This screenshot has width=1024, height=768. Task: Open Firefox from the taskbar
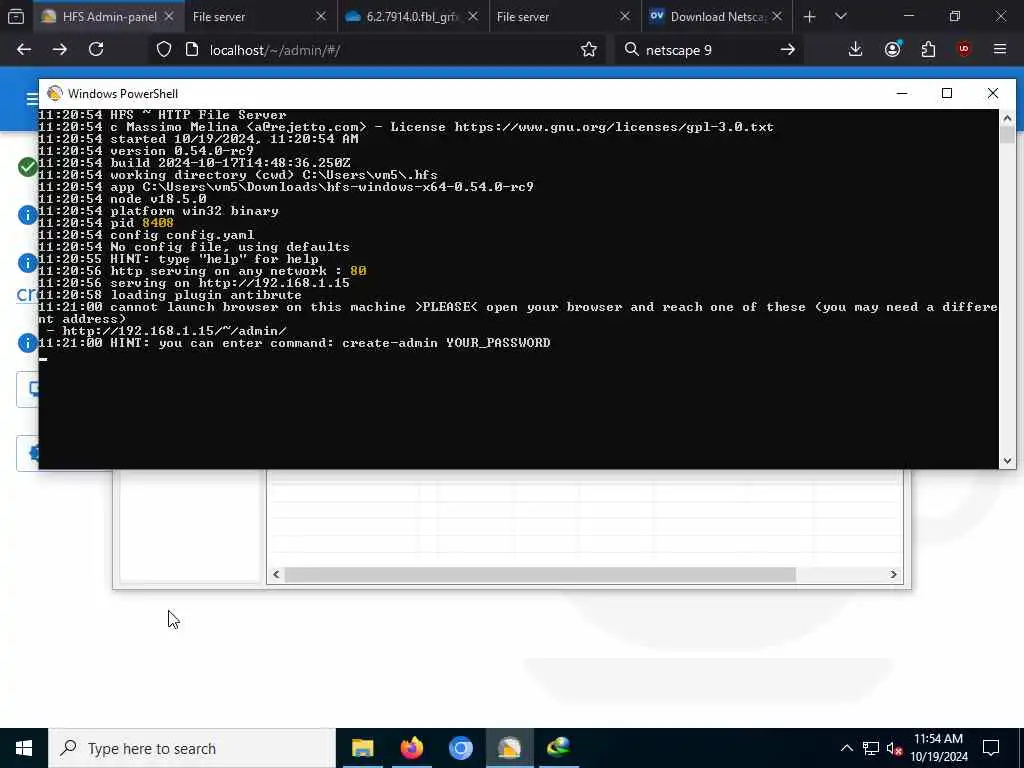(x=411, y=748)
